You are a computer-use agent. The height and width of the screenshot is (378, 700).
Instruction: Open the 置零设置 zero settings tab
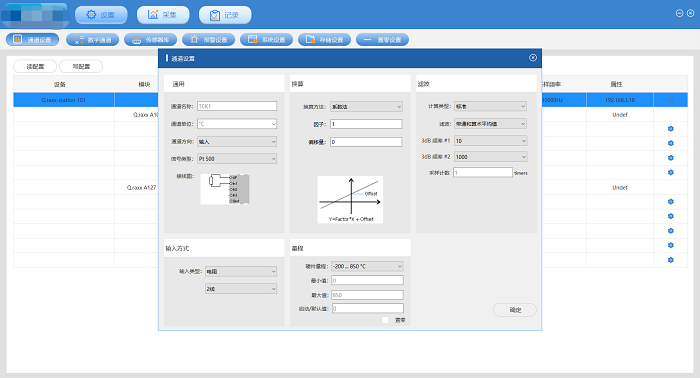coord(383,40)
